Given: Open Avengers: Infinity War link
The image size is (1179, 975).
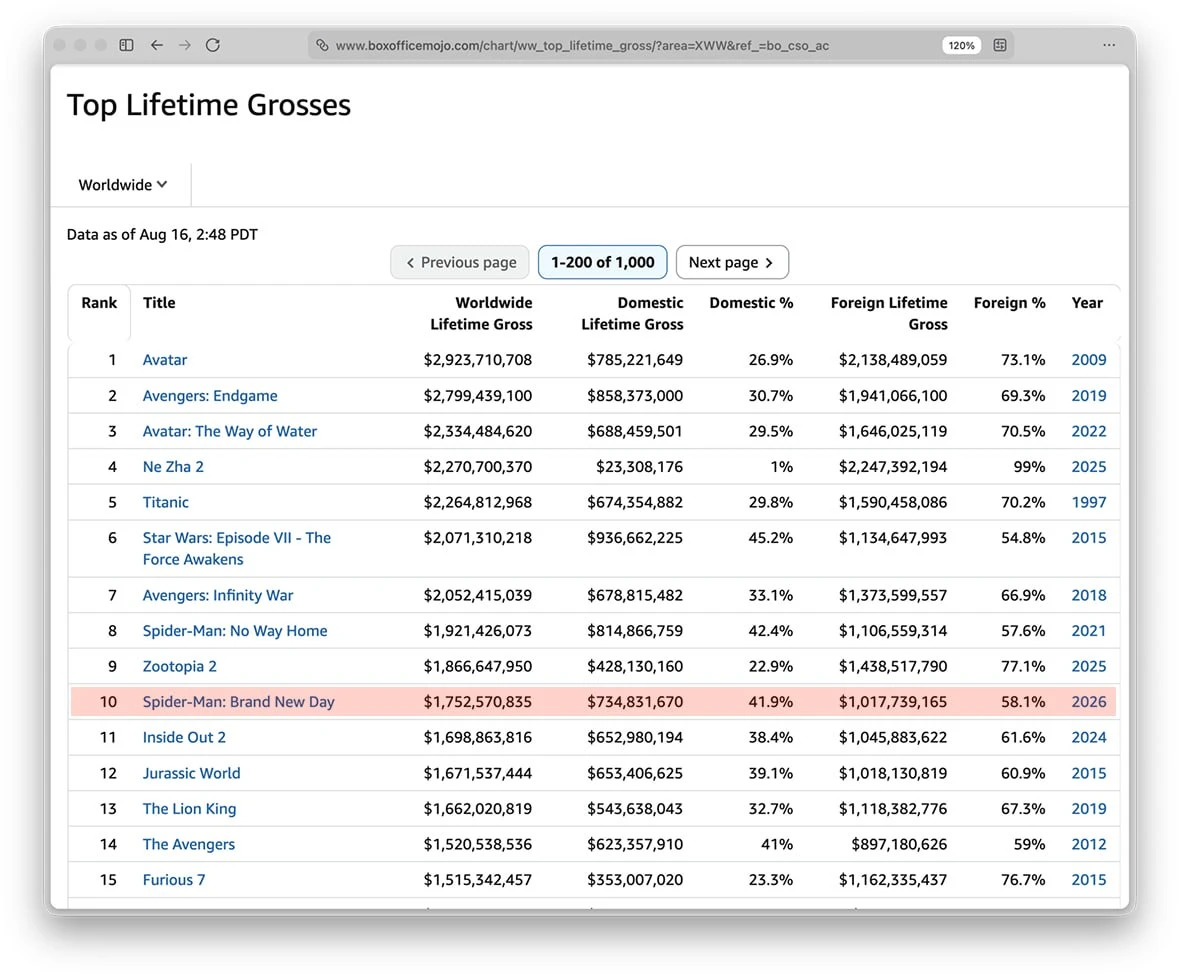Looking at the screenshot, I should [218, 595].
